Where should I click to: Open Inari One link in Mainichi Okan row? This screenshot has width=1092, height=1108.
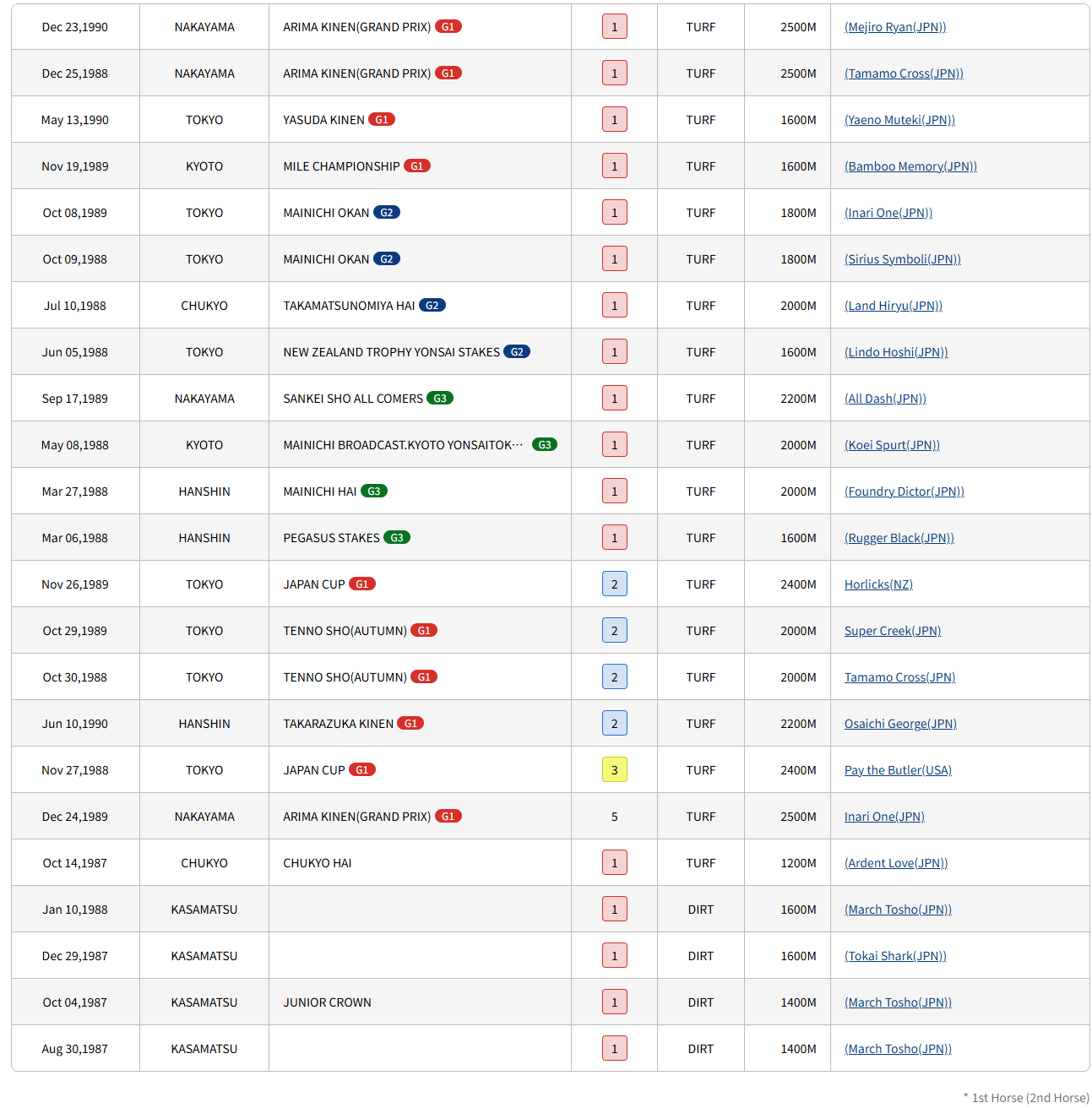click(x=888, y=213)
